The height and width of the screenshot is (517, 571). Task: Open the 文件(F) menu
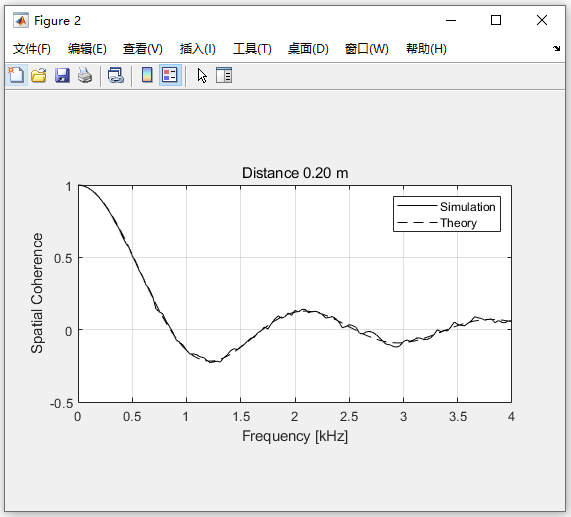pyautogui.click(x=32, y=49)
